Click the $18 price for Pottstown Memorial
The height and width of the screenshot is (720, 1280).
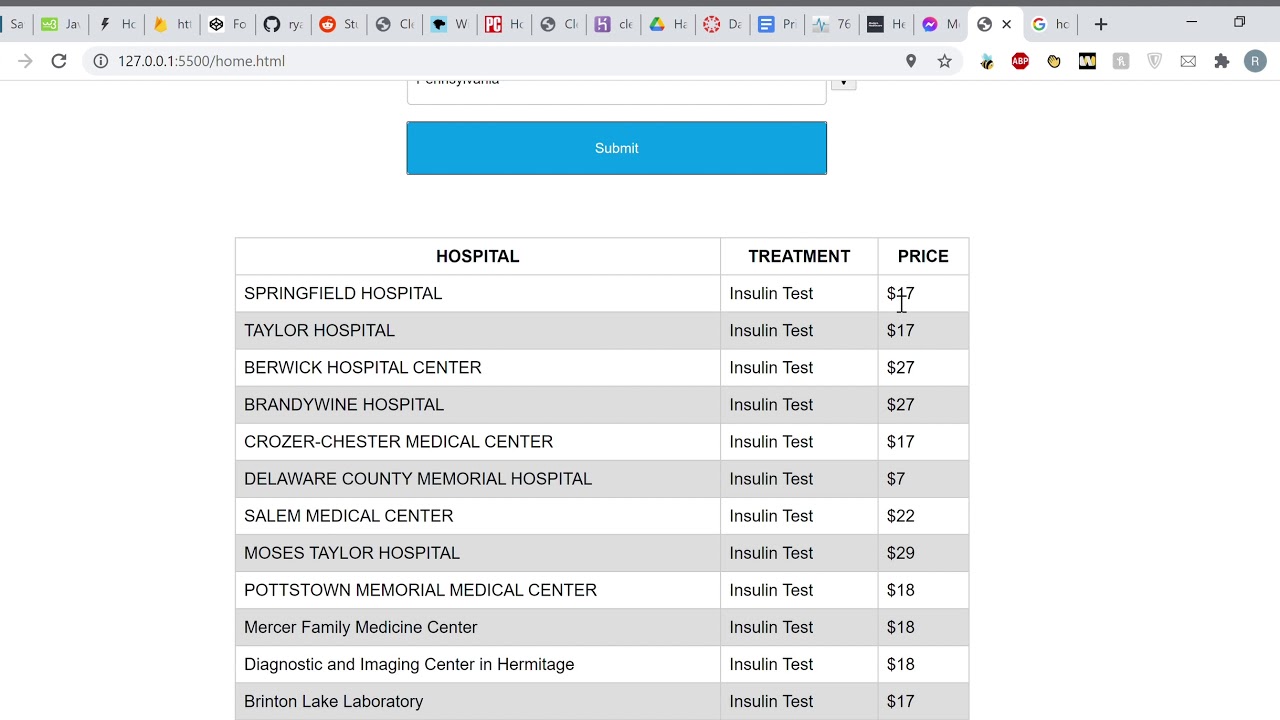coord(900,589)
